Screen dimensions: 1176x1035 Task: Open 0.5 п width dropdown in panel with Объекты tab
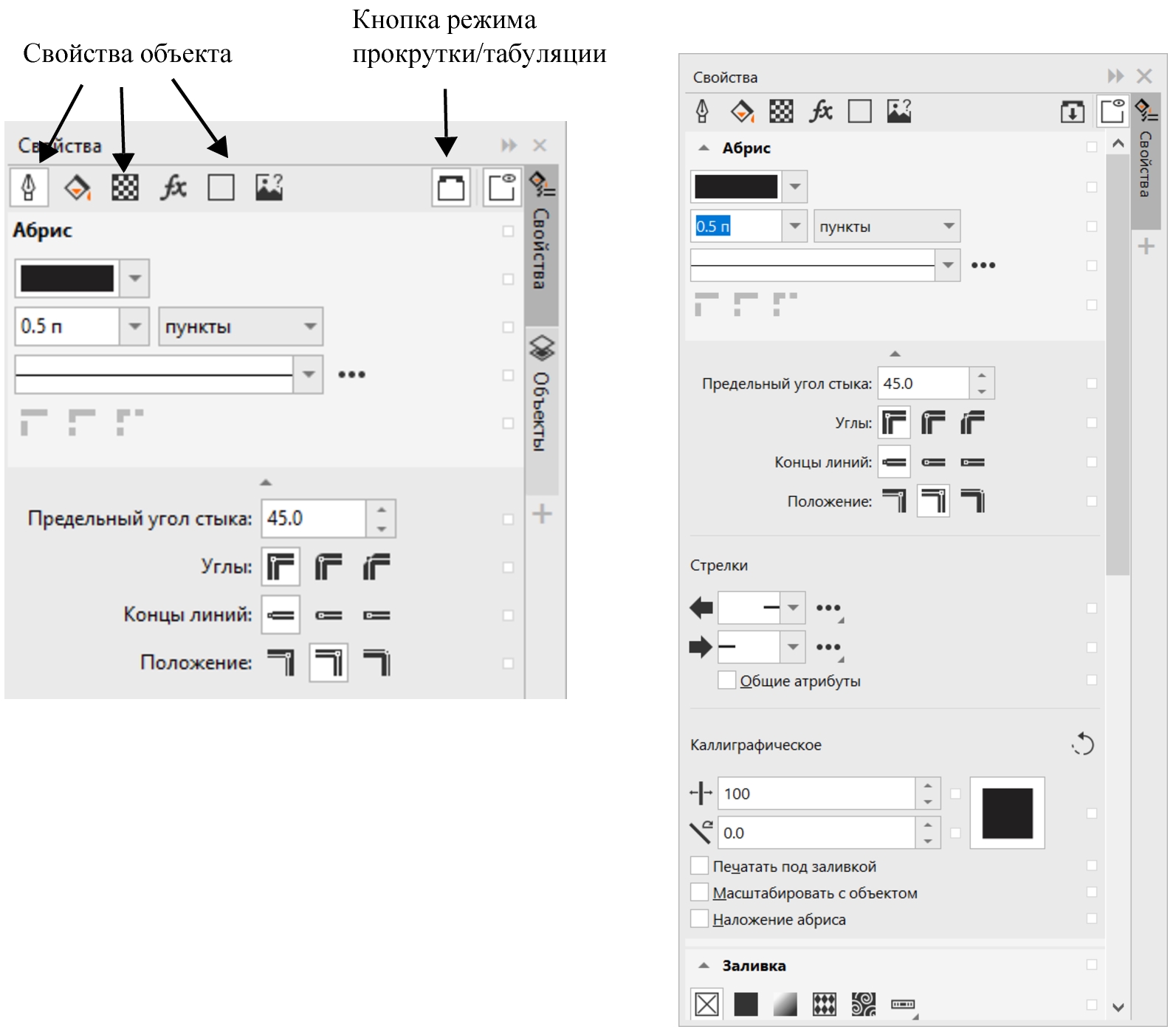point(134,326)
